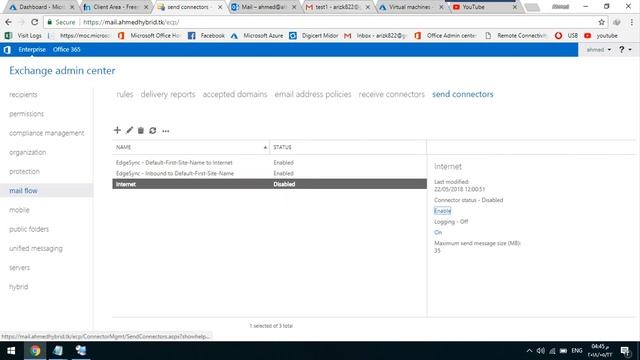Open the action center notifications icon
Image resolution: width=640 pixels, height=360 pixels.
point(625,351)
